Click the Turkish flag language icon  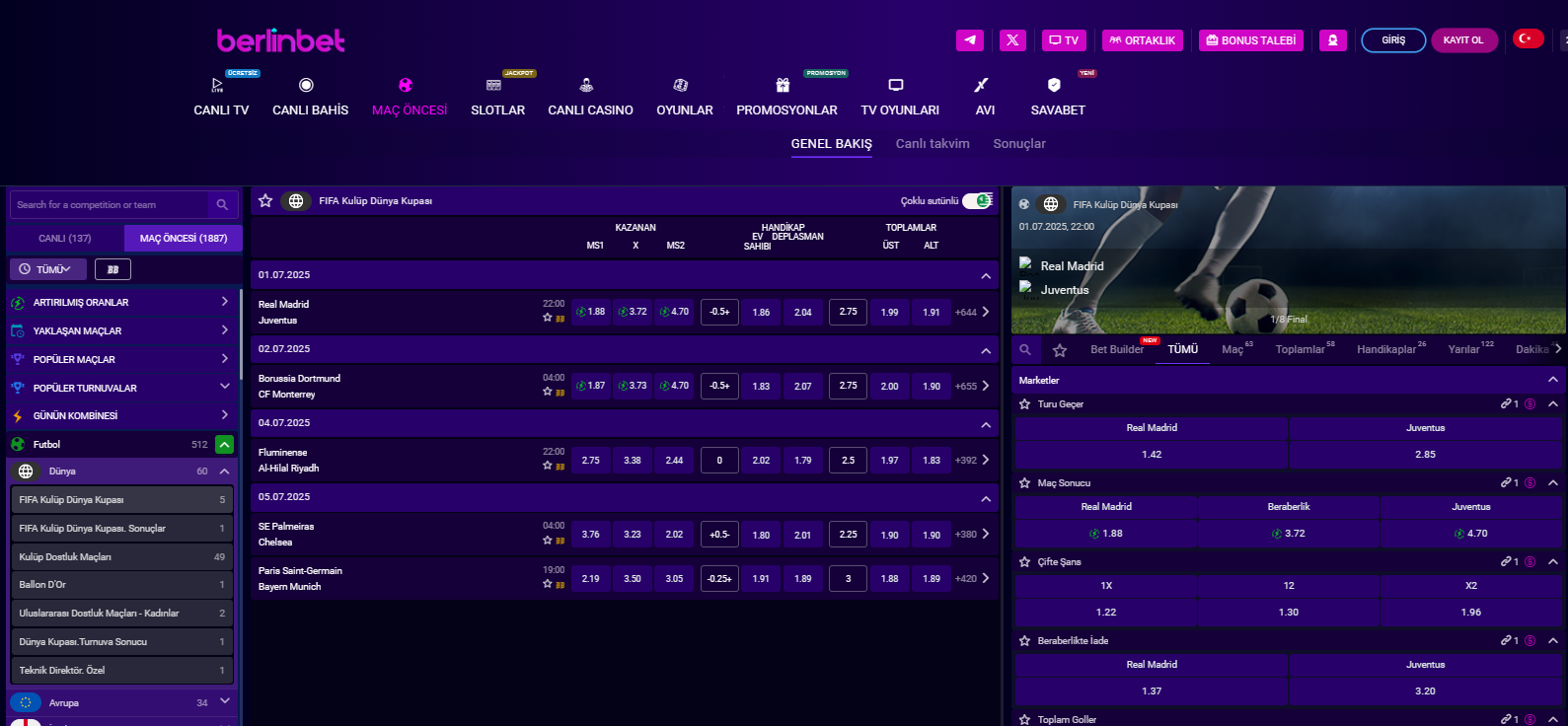click(x=1528, y=39)
